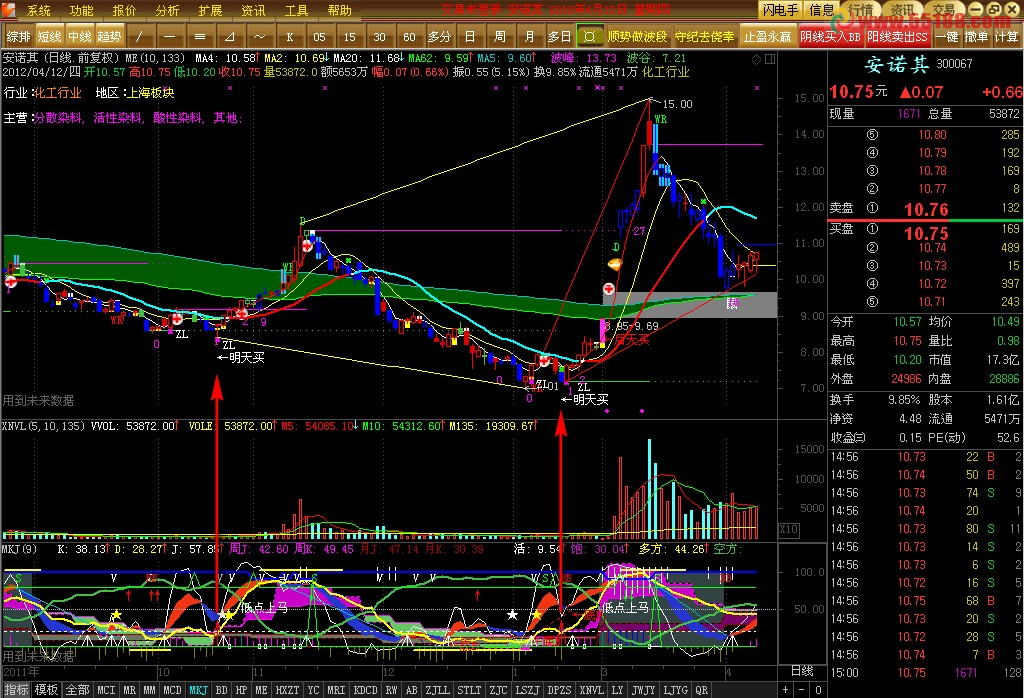This screenshot has width=1024, height=698.
Task: Click the 0 reset button
Action: [818, 690]
